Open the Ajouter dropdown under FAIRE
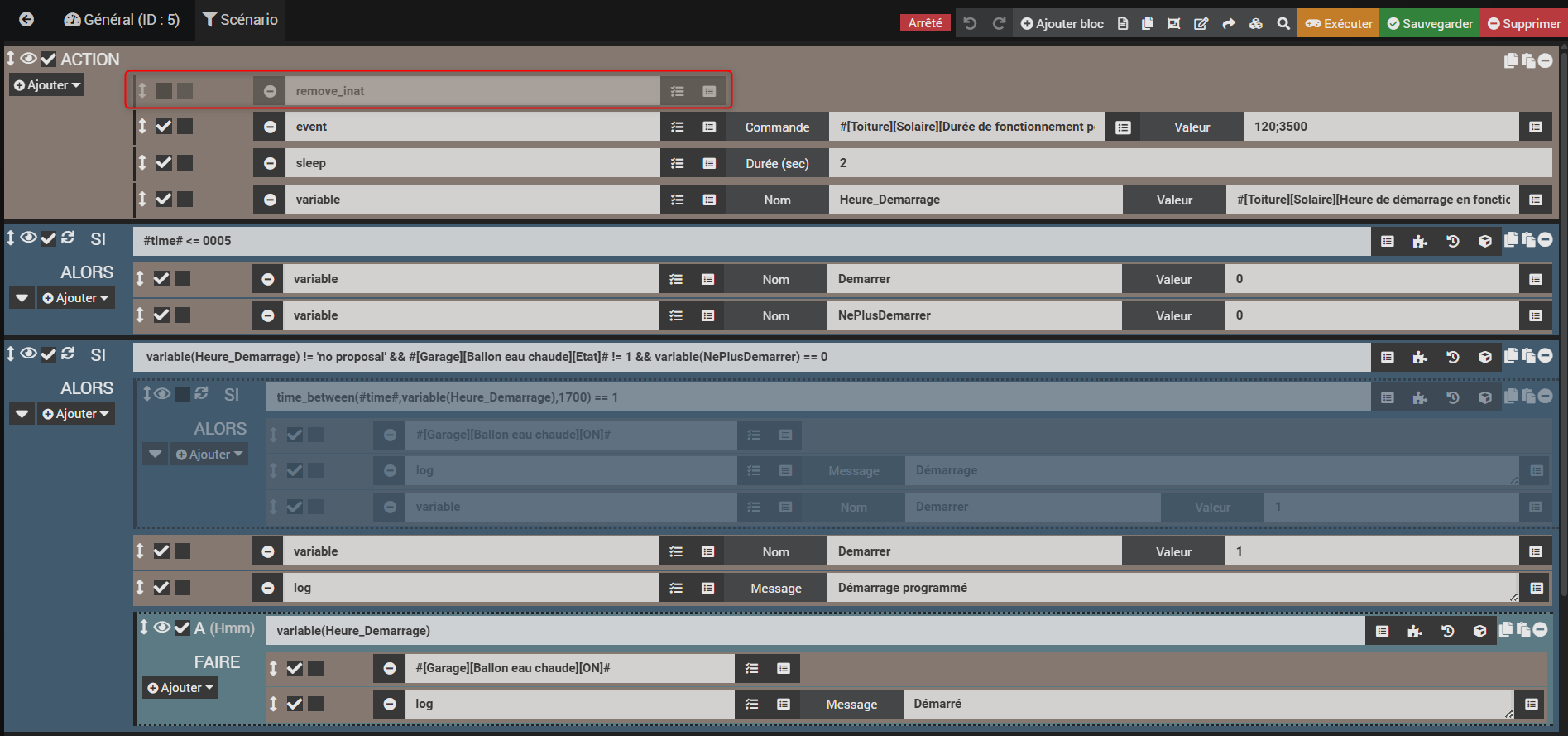1568x736 pixels. point(180,687)
